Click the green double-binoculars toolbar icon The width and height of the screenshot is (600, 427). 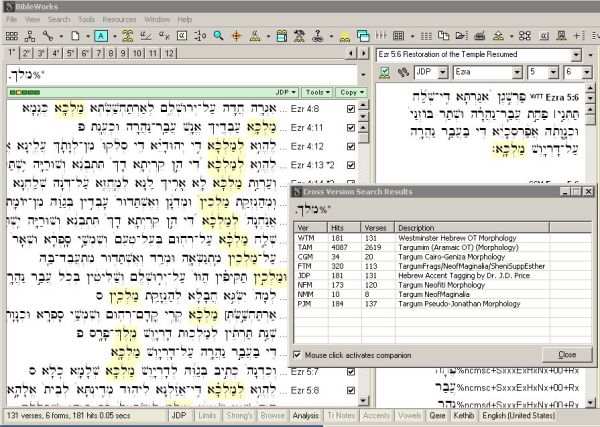tap(127, 36)
